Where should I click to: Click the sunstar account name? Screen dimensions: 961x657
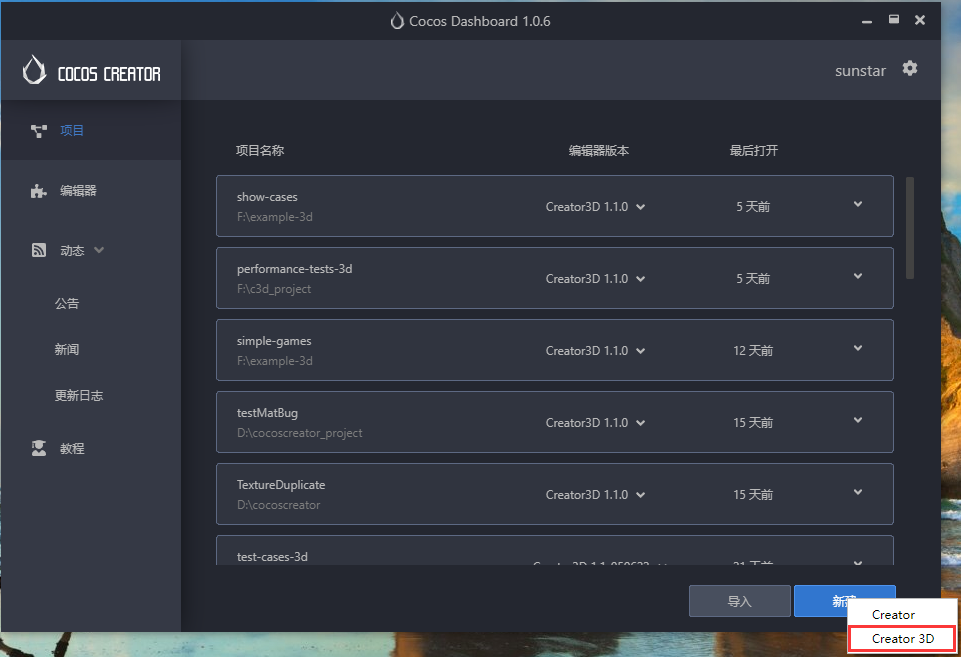tap(860, 71)
